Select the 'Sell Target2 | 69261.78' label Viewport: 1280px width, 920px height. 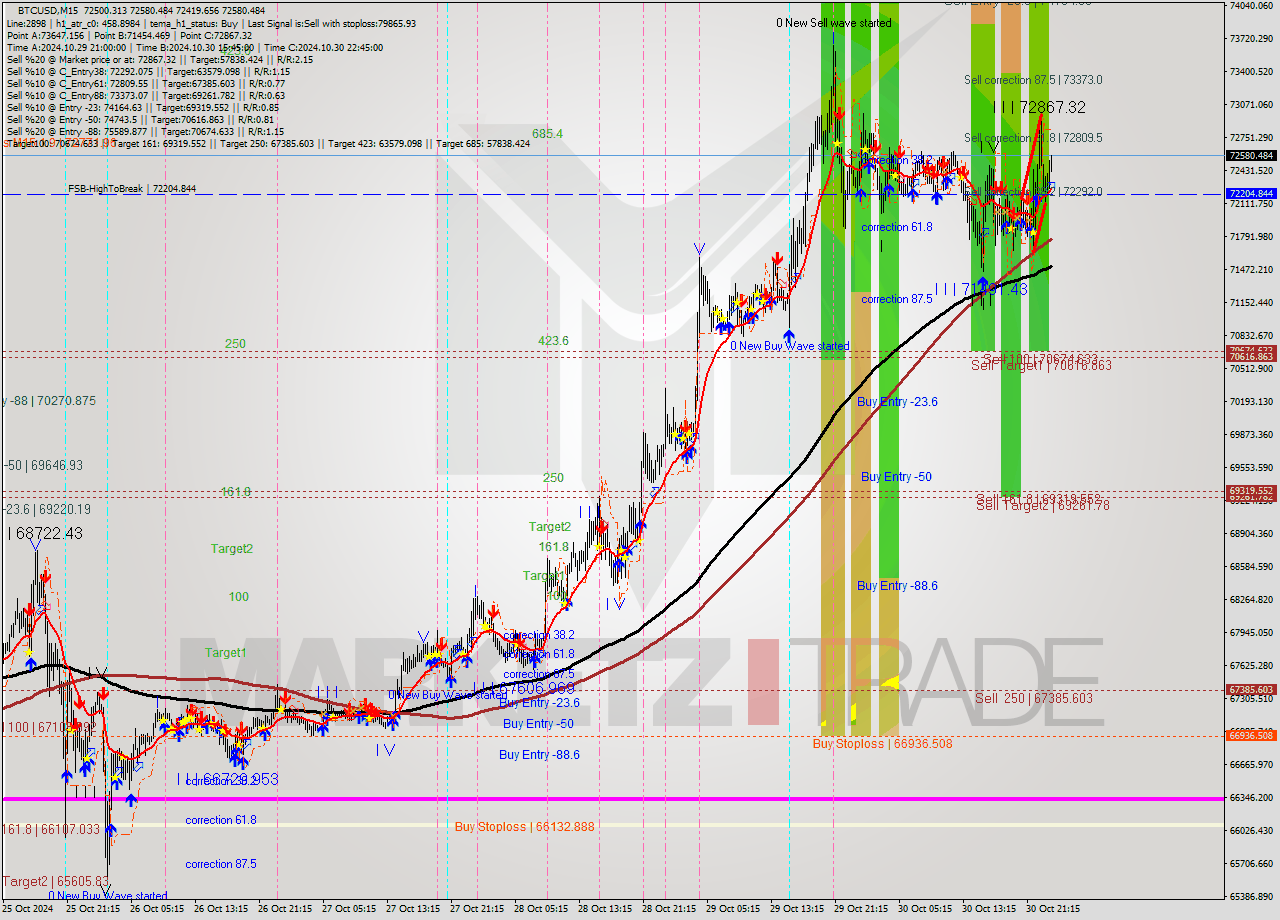[1043, 506]
